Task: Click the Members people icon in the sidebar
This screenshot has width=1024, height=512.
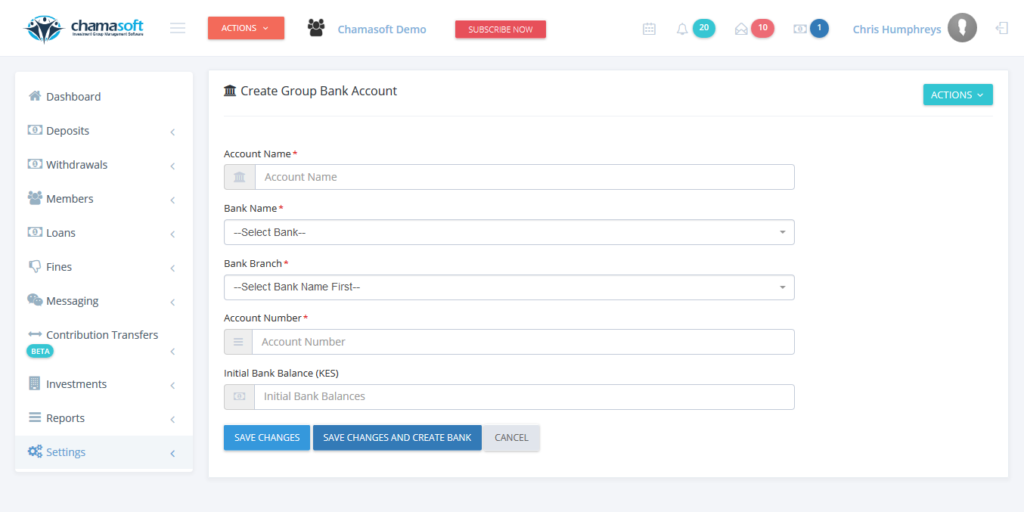Action: [x=35, y=198]
